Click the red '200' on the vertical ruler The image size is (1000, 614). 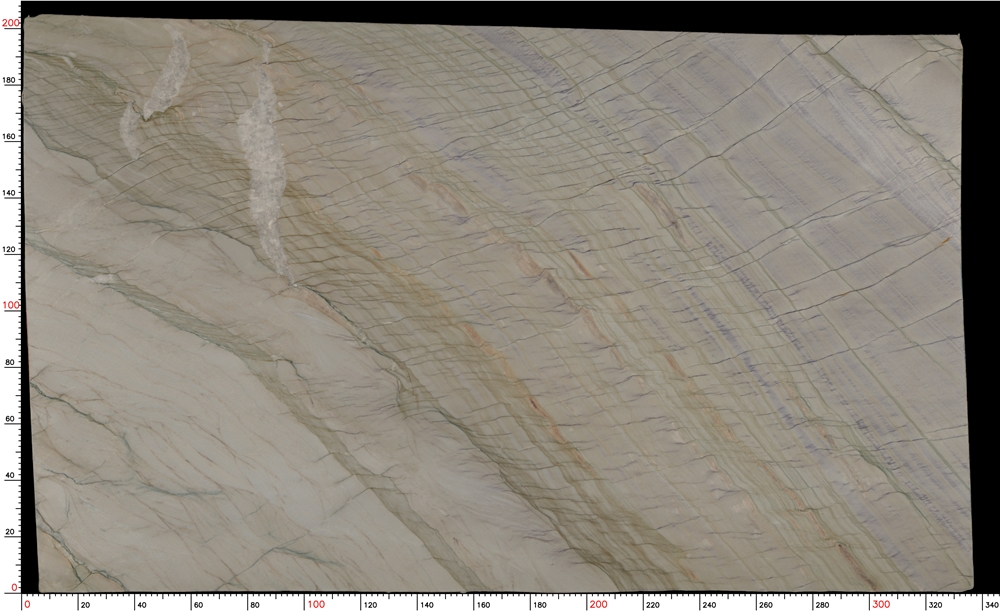click(x=11, y=23)
